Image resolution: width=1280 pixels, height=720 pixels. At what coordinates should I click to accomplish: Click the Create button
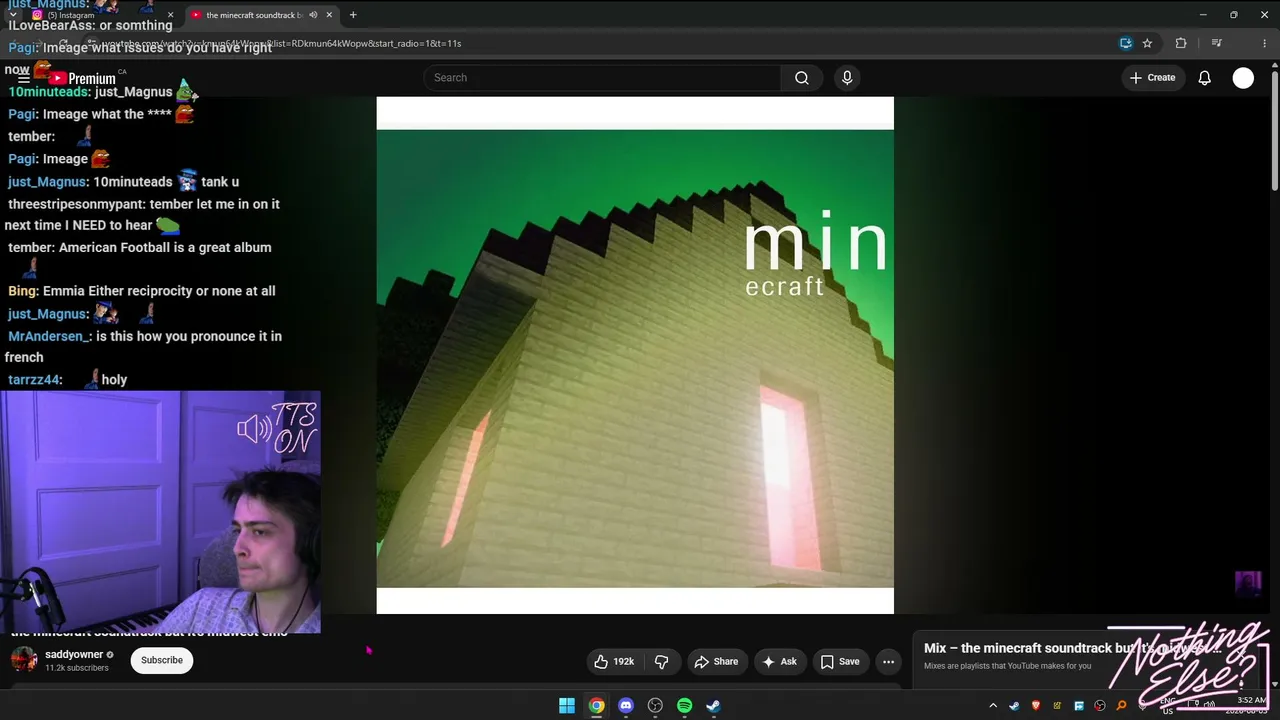pyautogui.click(x=1153, y=78)
